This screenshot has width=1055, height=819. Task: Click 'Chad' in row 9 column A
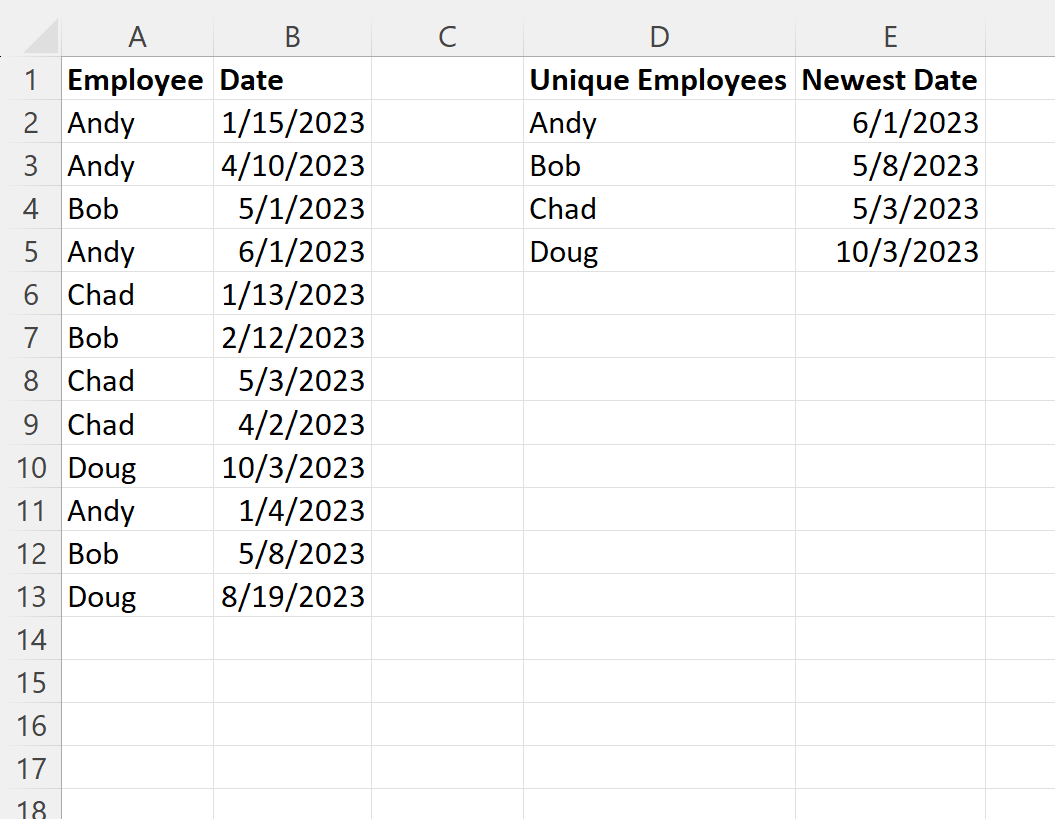coord(137,424)
